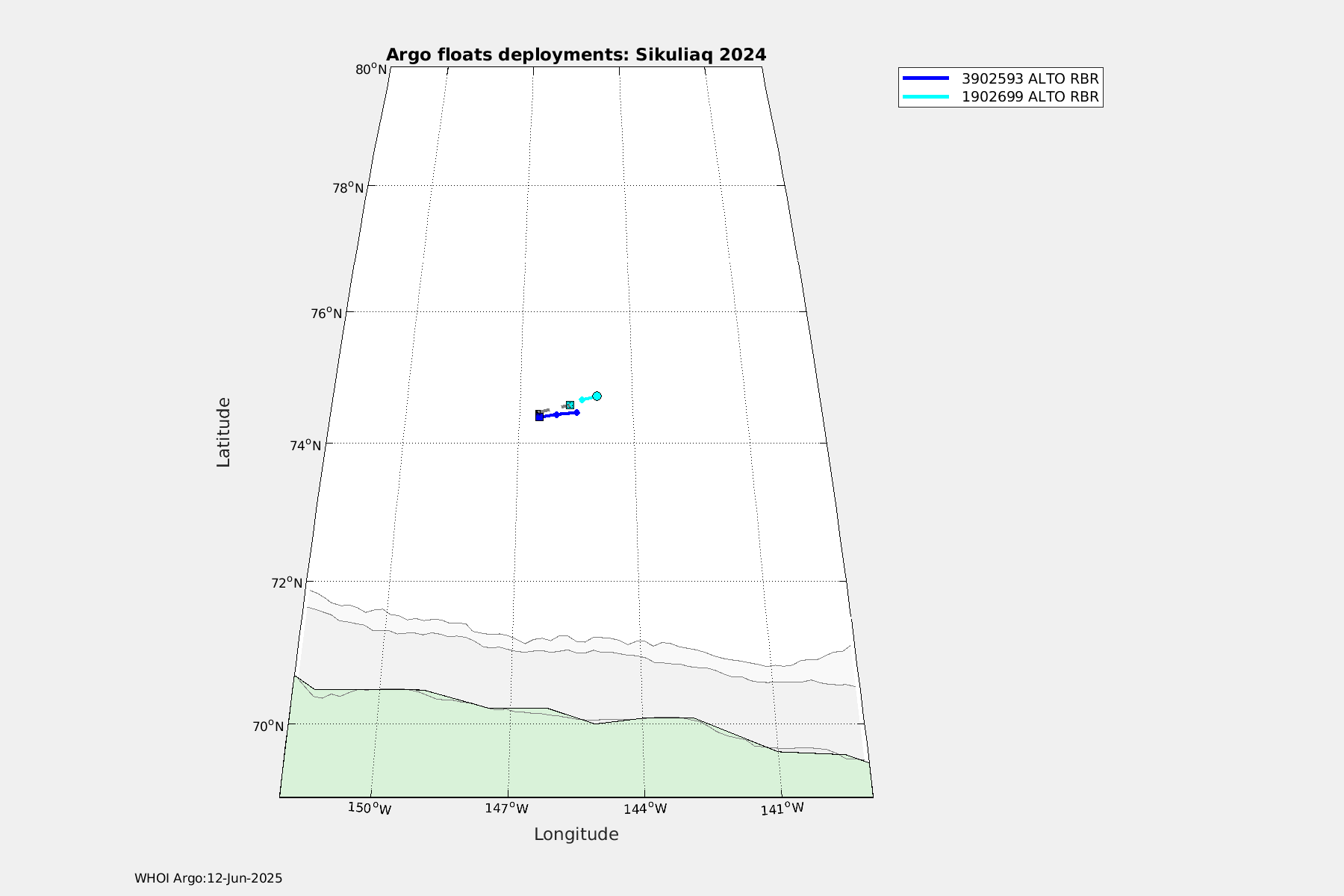1344x896 pixels.
Task: Click the 'WHOI Argo:12-Jun-2025' footer text
Action: point(208,878)
